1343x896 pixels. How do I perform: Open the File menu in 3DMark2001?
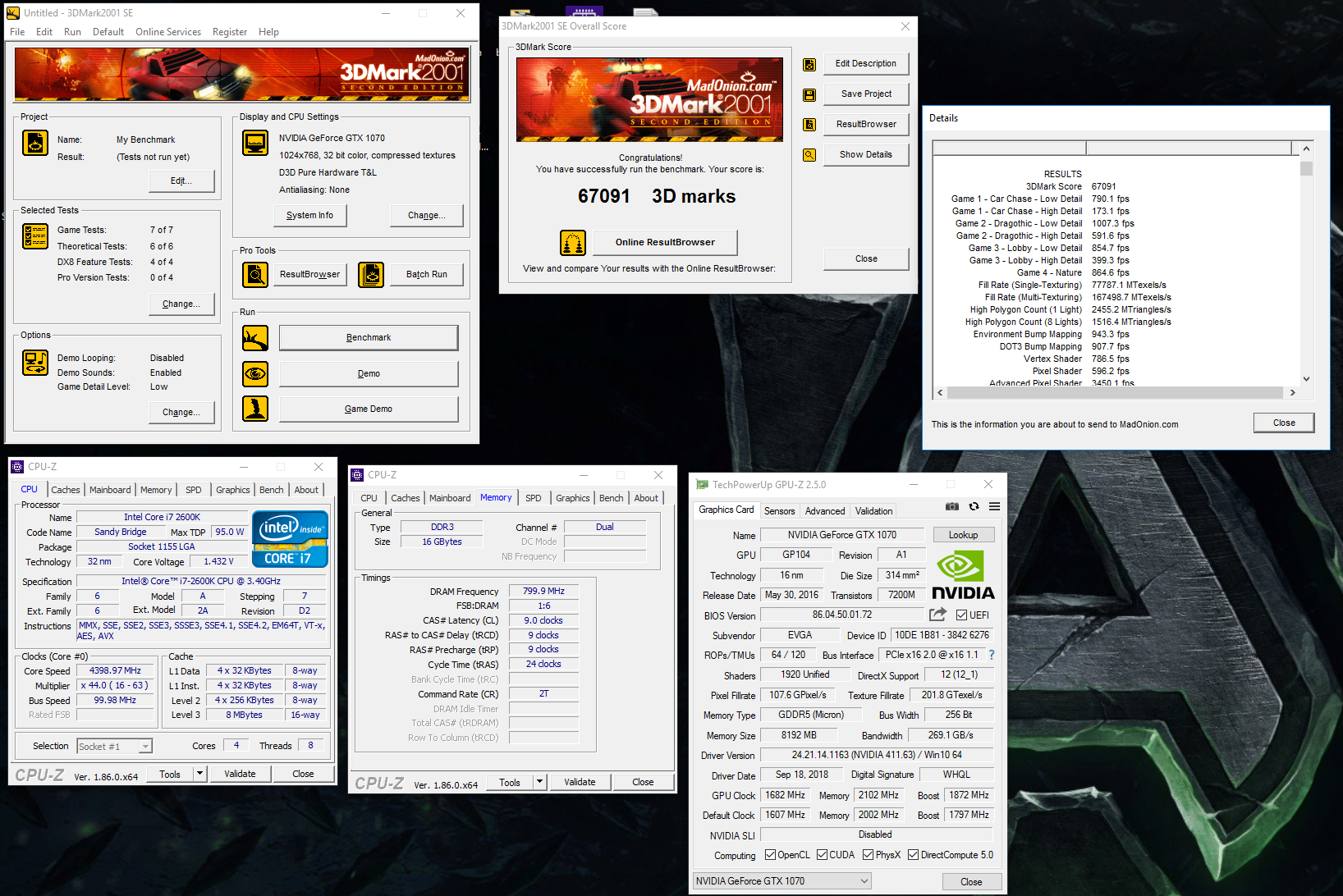pyautogui.click(x=17, y=32)
